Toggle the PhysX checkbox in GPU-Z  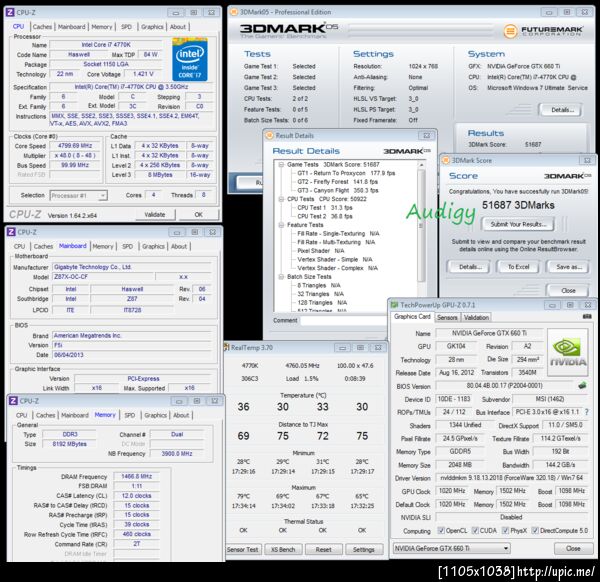pos(505,530)
